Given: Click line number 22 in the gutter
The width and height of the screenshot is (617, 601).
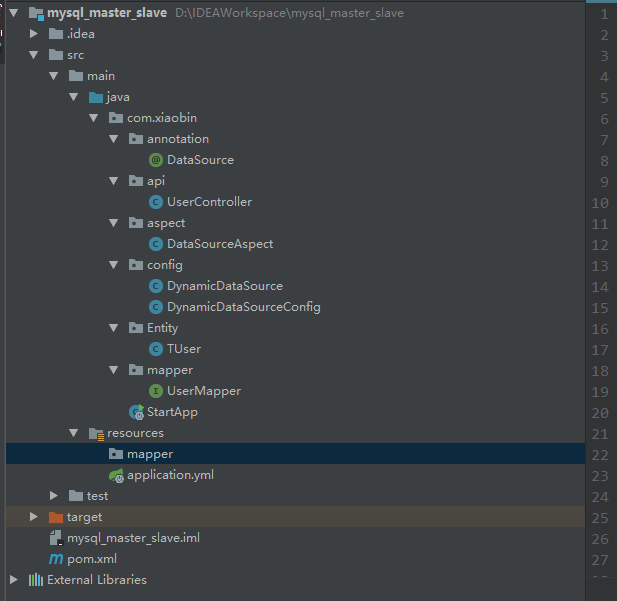Looking at the screenshot, I should click(x=600, y=455).
